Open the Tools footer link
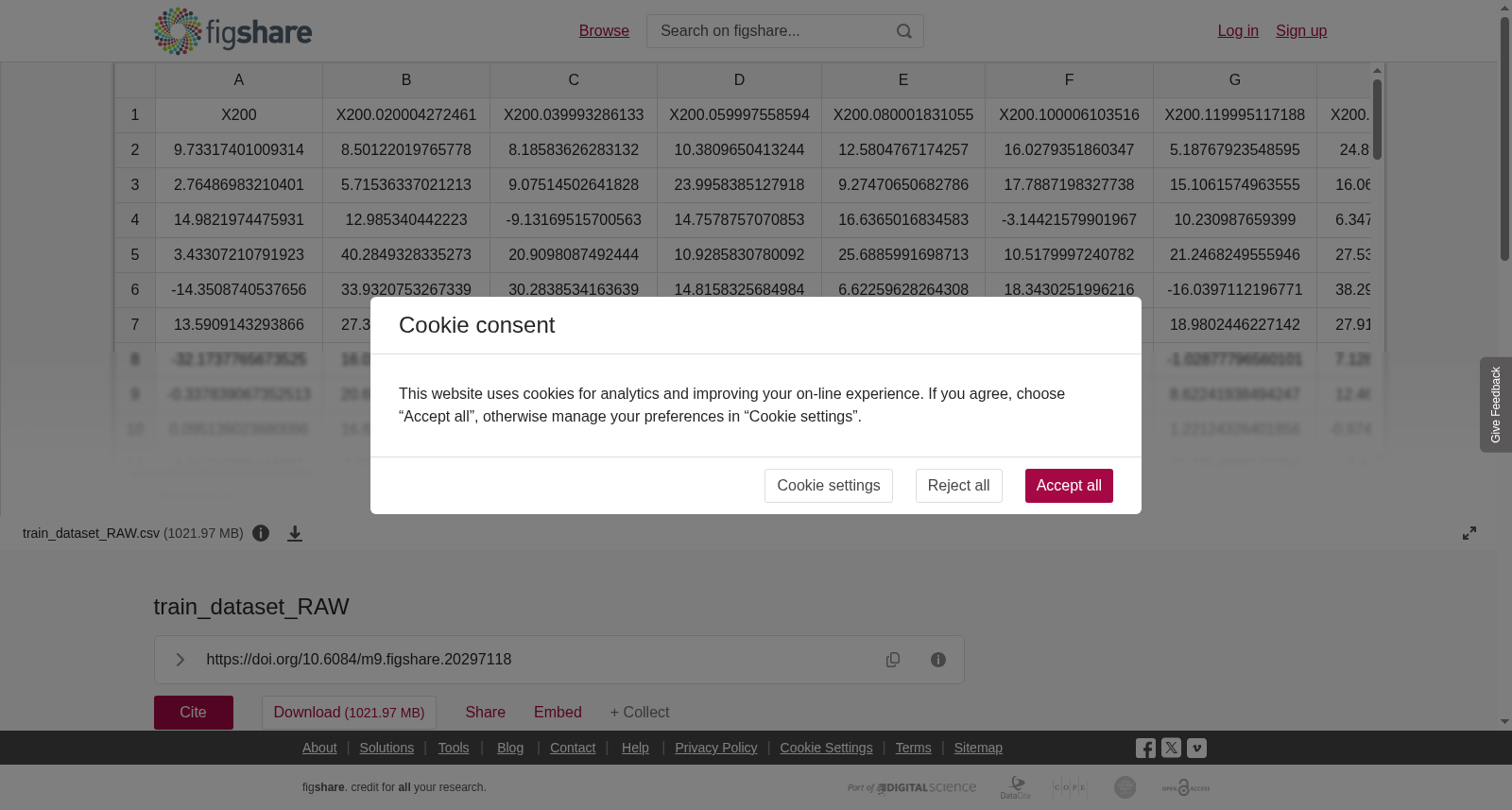 pyautogui.click(x=454, y=748)
